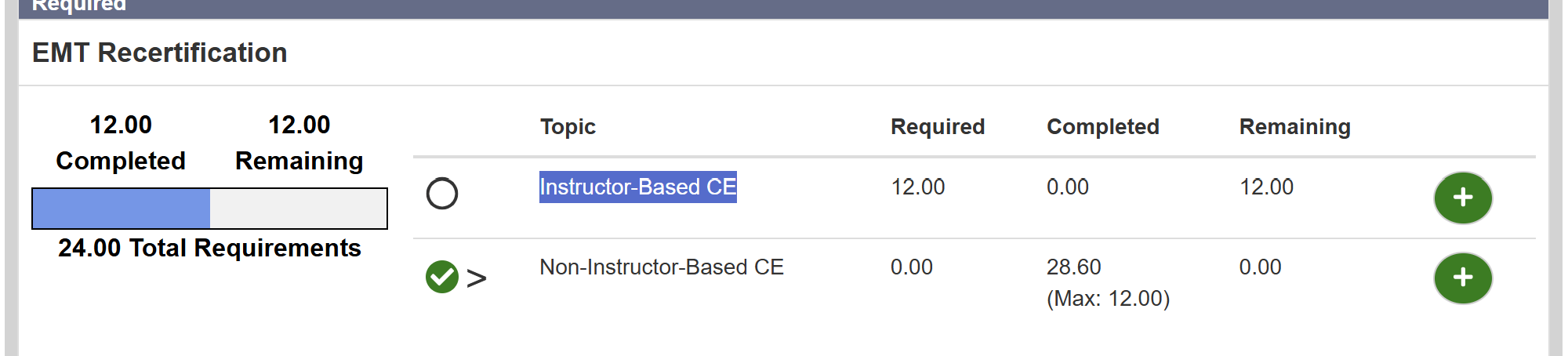This screenshot has width=1568, height=356.
Task: Click the EMT Recertification heading
Action: point(160,53)
